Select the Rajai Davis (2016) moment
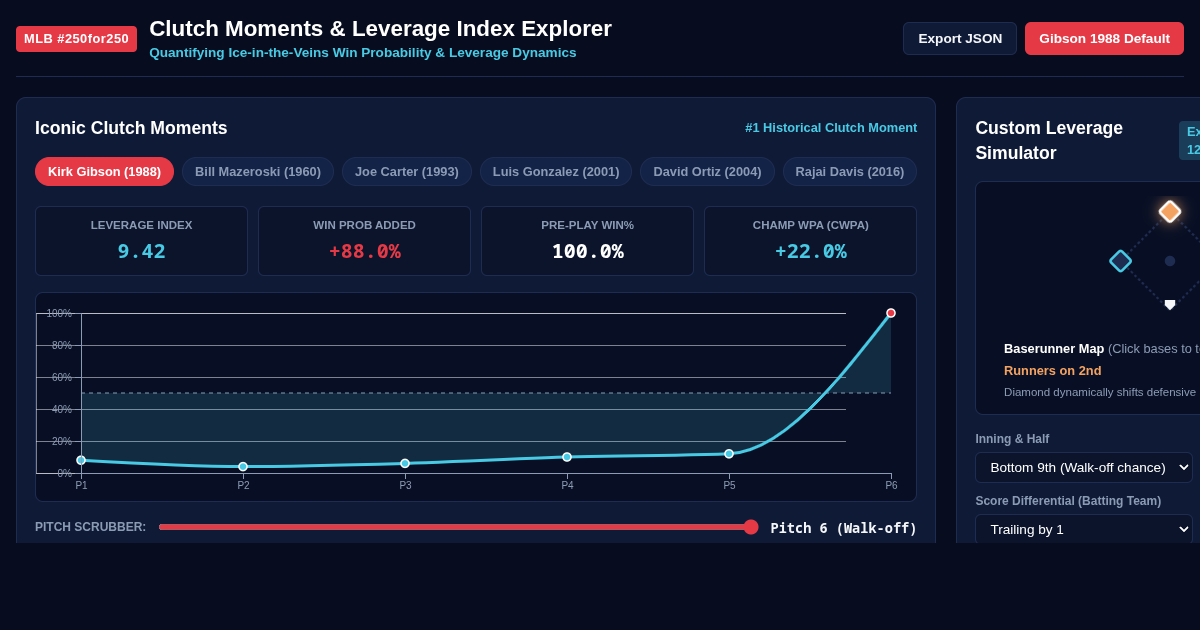Screen dimensions: 1200x630 pyautogui.click(x=850, y=171)
